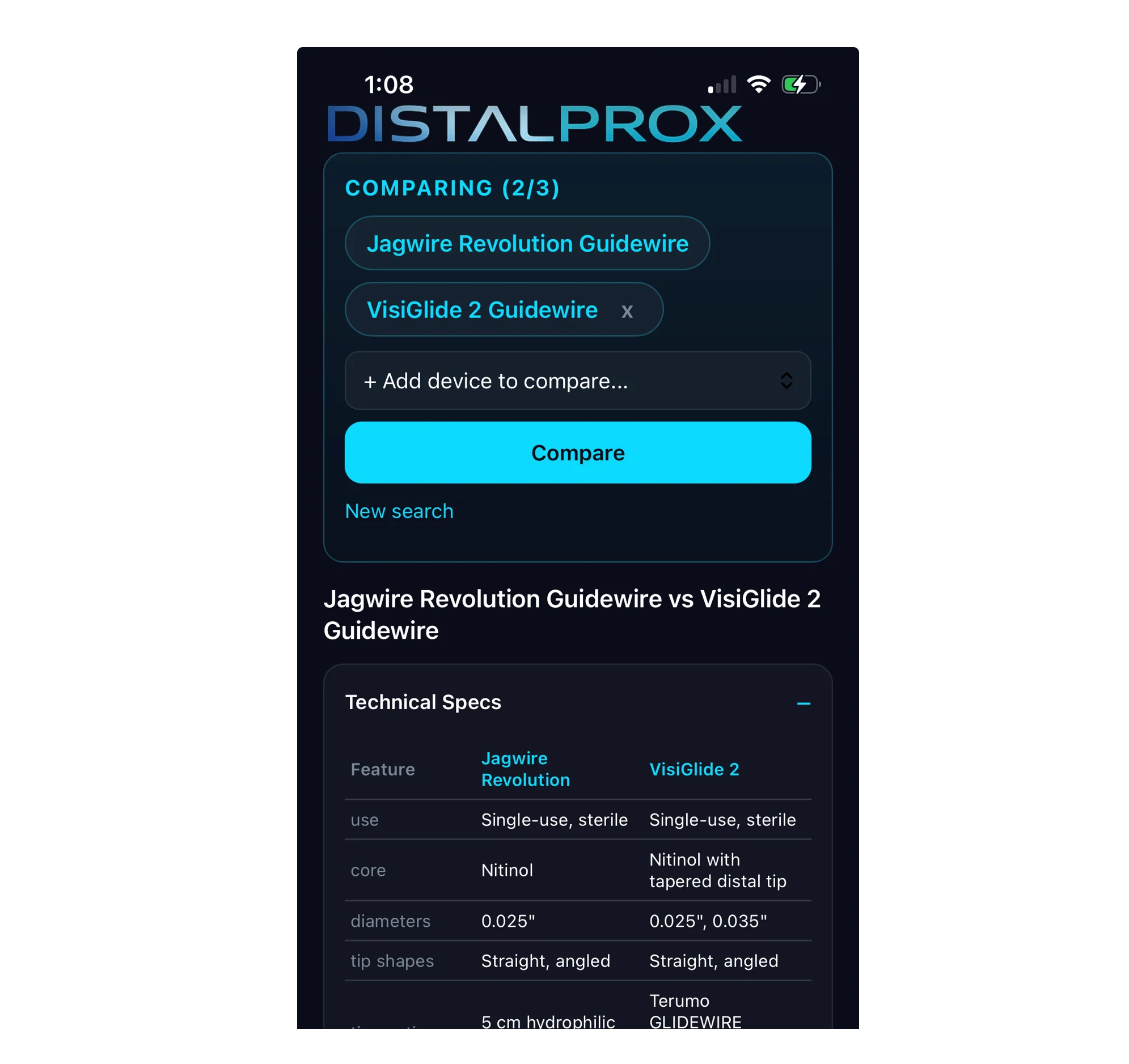Click the Jagwire Revolution column header

click(x=525, y=769)
